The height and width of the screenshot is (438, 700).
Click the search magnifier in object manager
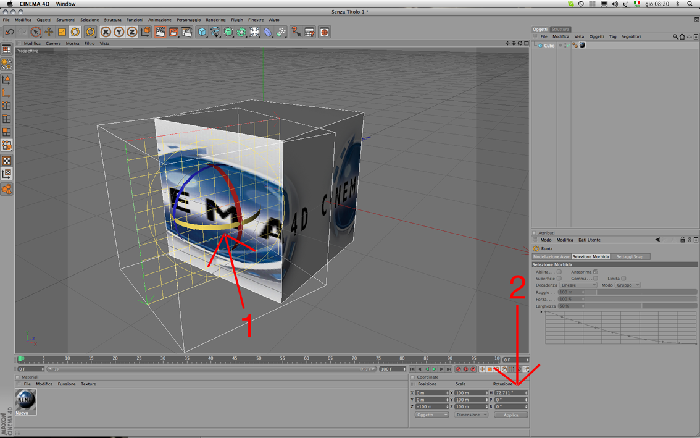click(675, 37)
